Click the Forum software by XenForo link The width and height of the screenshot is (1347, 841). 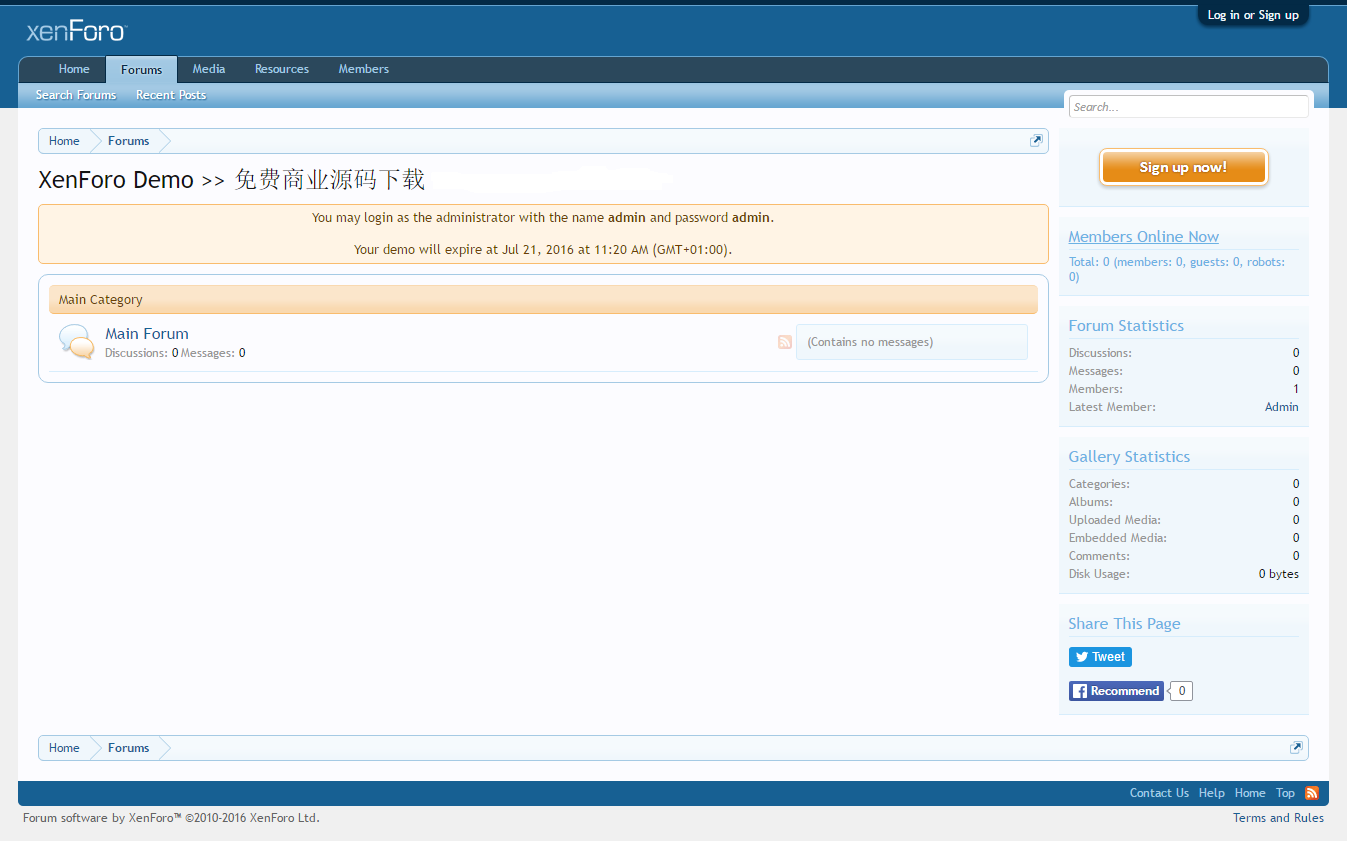(x=171, y=818)
